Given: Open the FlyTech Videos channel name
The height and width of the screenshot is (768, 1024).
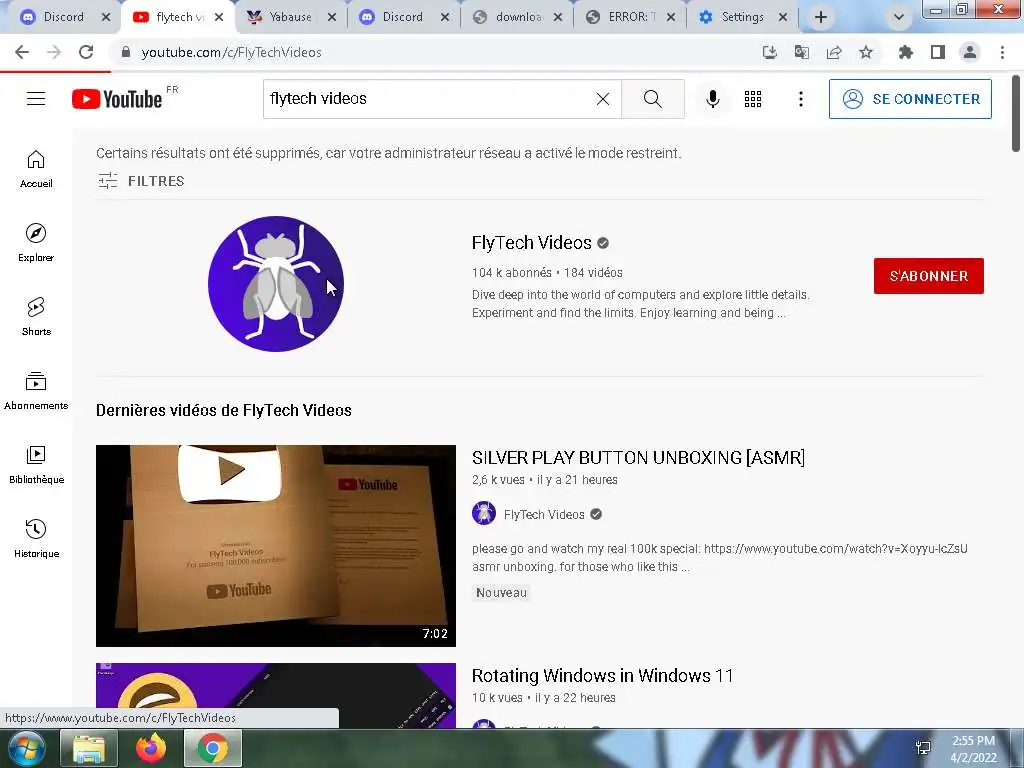Looking at the screenshot, I should [x=532, y=243].
